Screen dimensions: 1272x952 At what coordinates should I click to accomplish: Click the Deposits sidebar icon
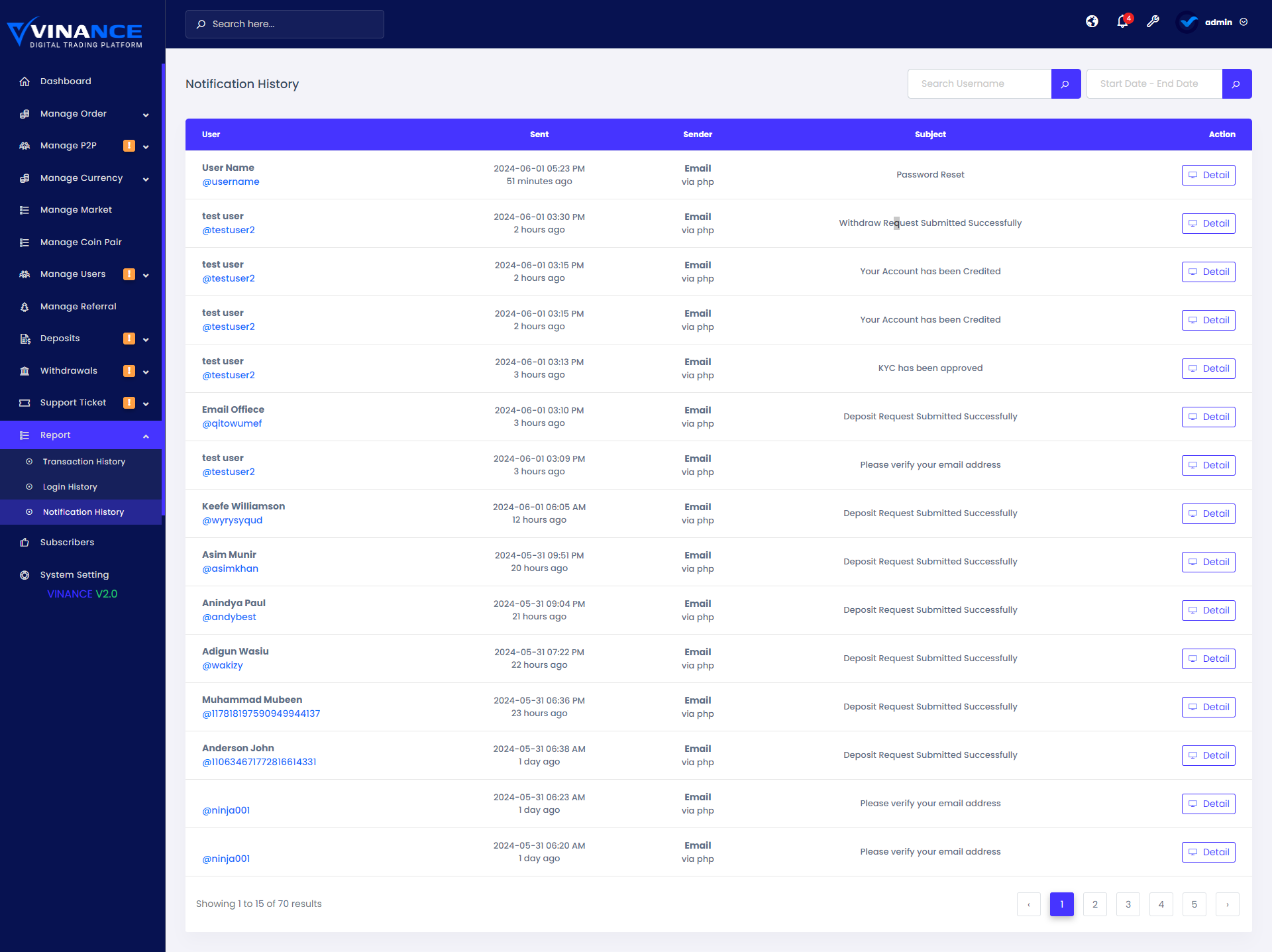click(25, 339)
